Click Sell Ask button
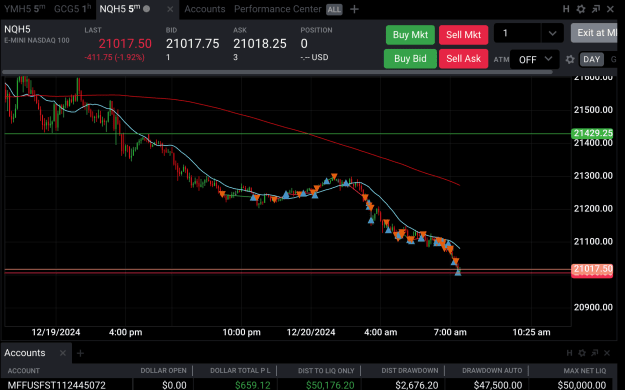 click(x=463, y=59)
